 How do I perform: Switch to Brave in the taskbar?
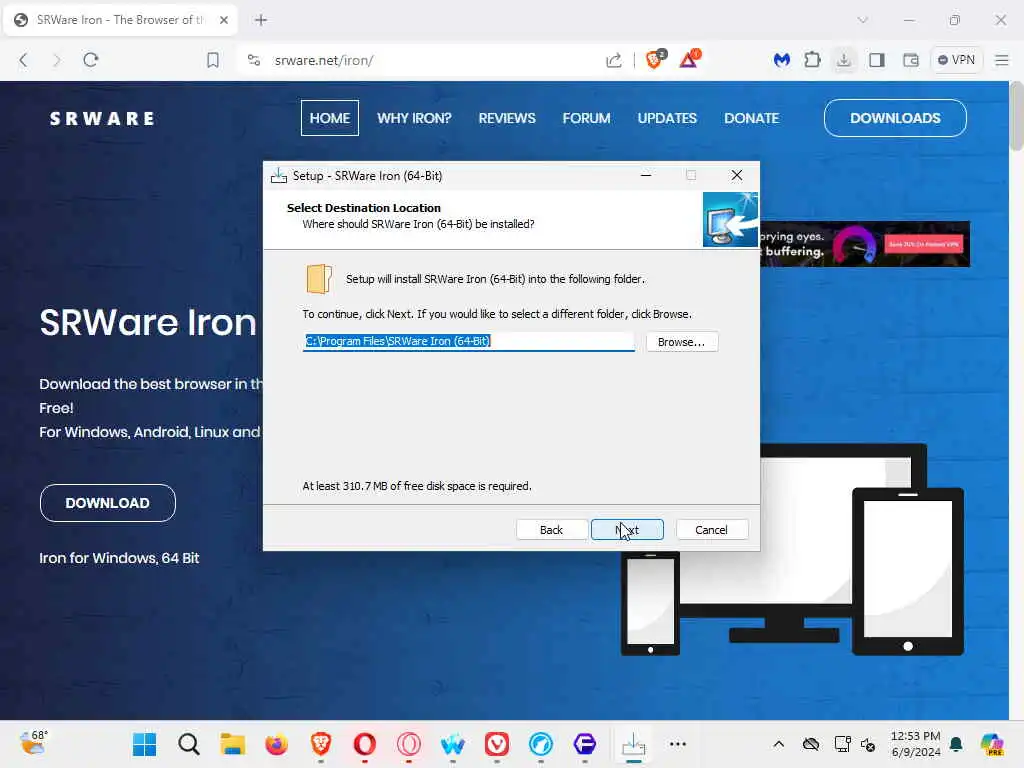pos(321,744)
